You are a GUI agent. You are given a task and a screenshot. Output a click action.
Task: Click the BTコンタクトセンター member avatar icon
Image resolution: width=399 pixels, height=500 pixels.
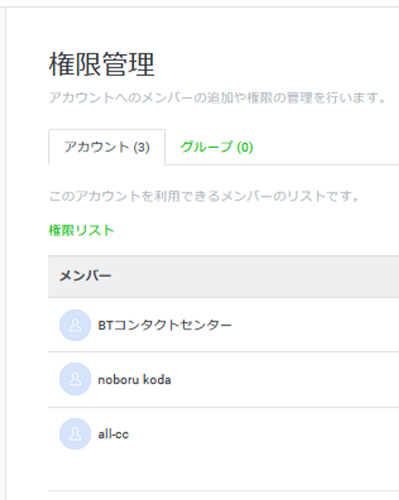[x=75, y=325]
